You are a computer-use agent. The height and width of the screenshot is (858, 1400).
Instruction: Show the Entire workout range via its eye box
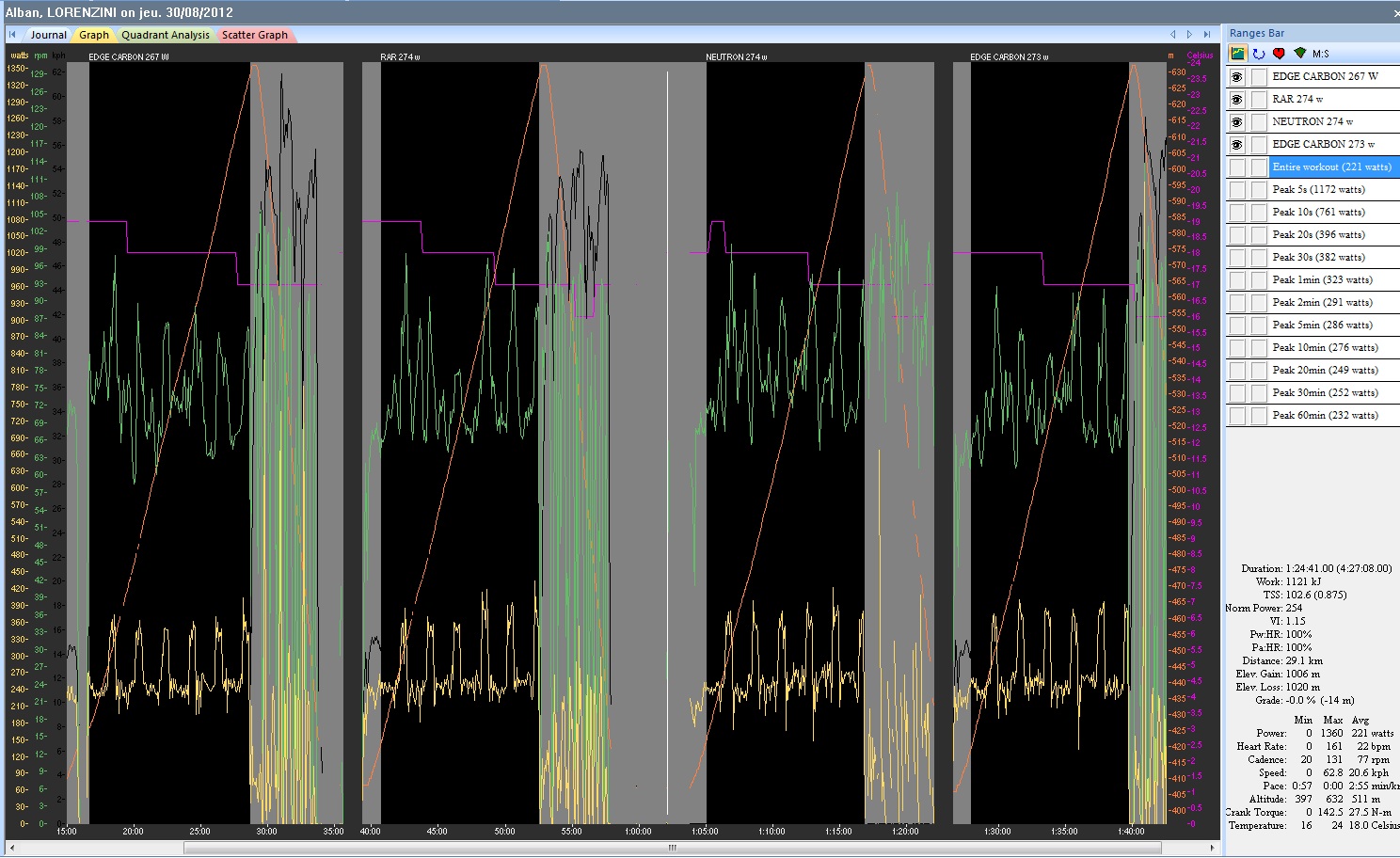click(1237, 167)
